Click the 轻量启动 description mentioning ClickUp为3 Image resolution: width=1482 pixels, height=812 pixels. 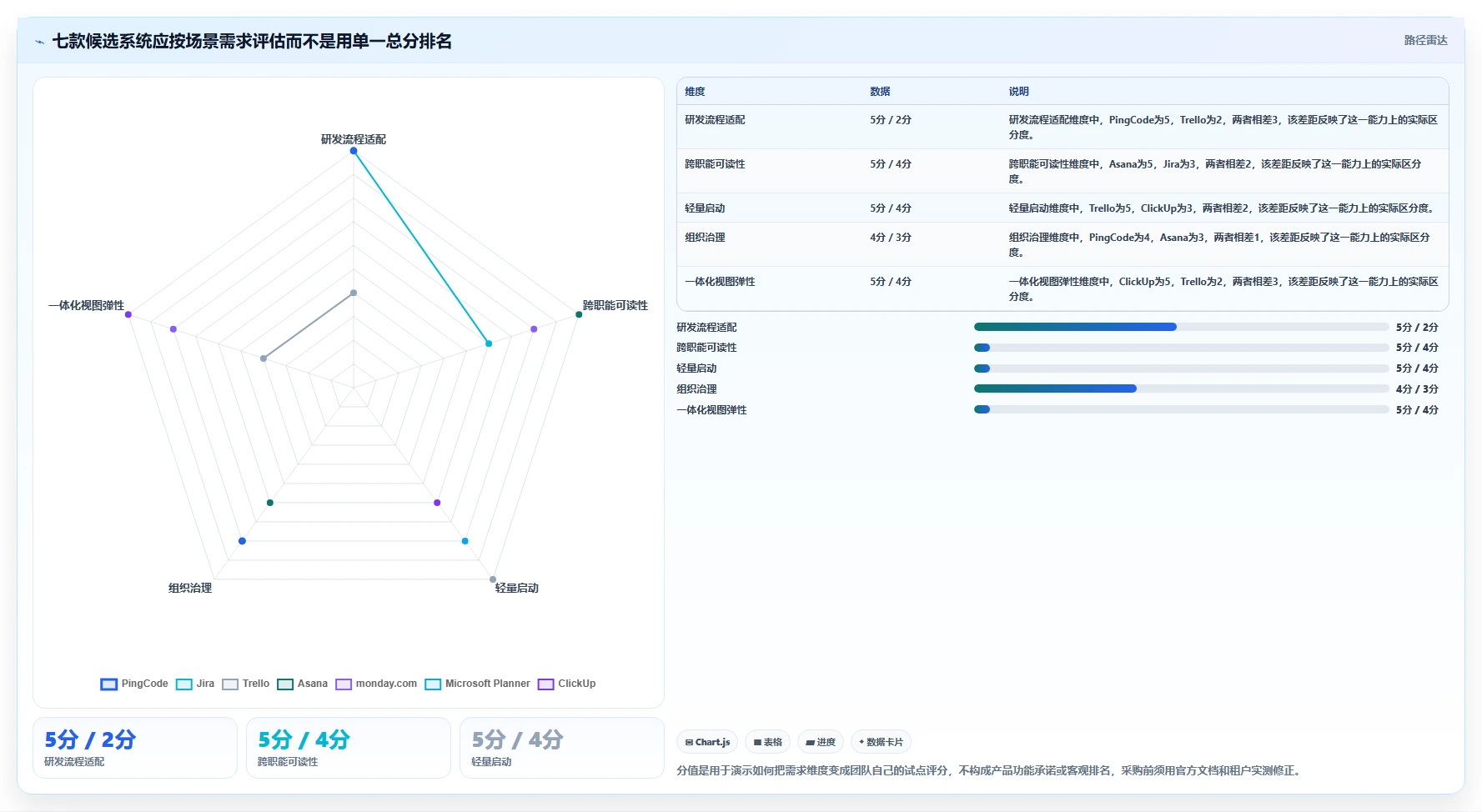click(1223, 208)
